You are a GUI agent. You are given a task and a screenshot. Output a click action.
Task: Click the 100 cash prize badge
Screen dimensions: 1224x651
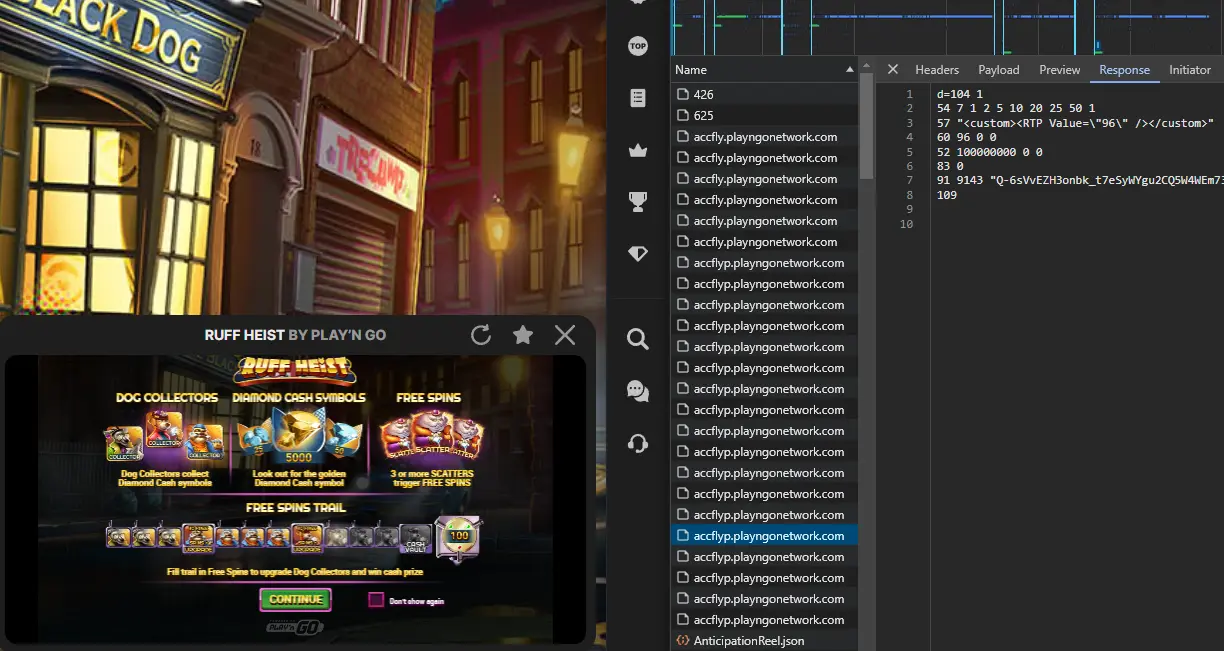pyautogui.click(x=459, y=538)
